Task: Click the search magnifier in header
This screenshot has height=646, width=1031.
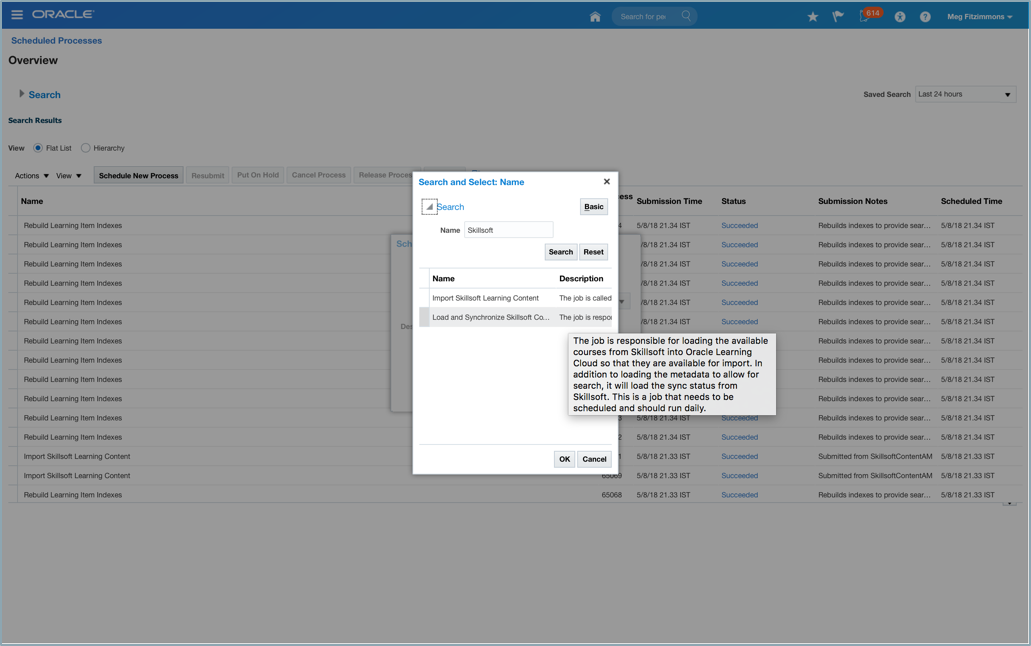Action: 686,16
